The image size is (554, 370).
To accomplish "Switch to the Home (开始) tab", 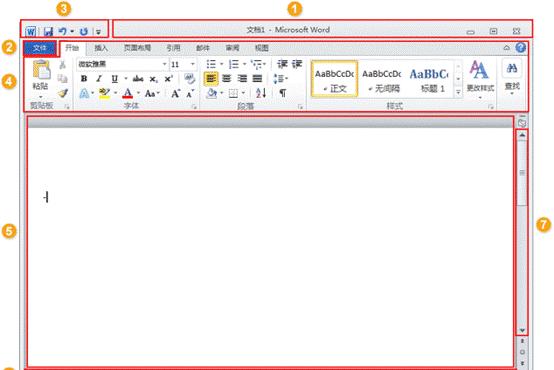I will click(72, 48).
